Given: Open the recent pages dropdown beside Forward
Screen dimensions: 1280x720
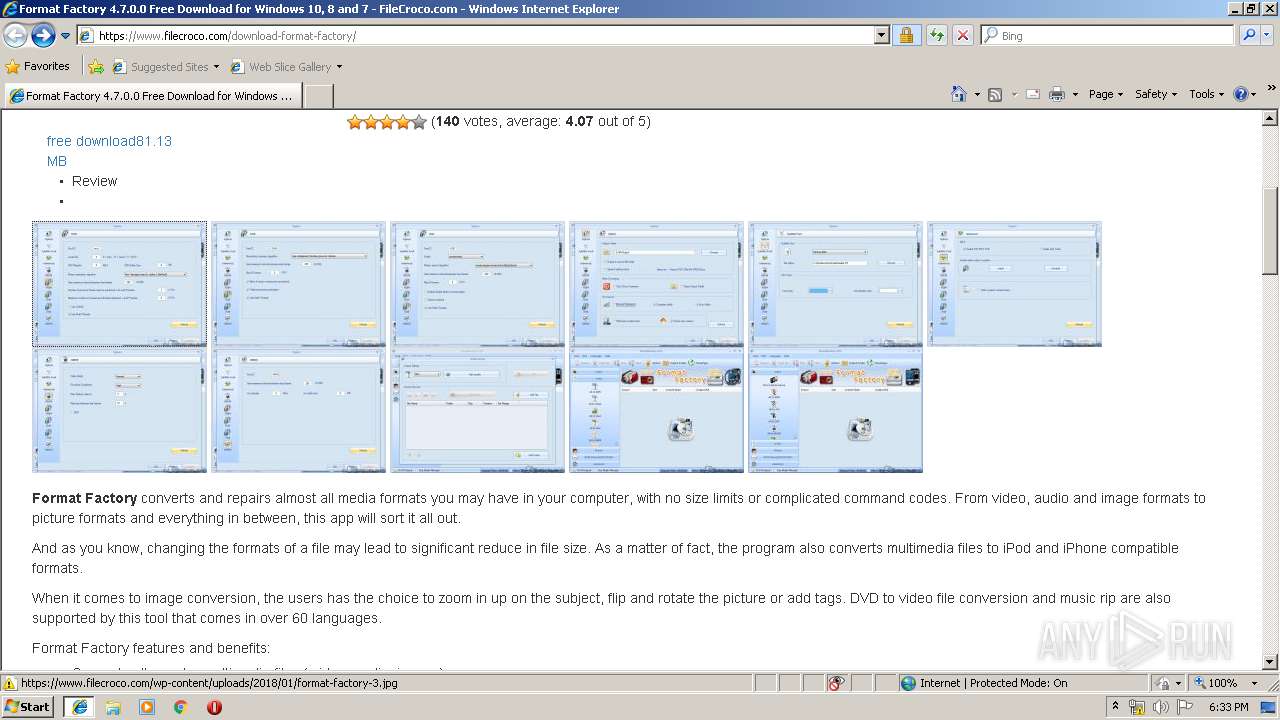Looking at the screenshot, I should click(x=65, y=36).
